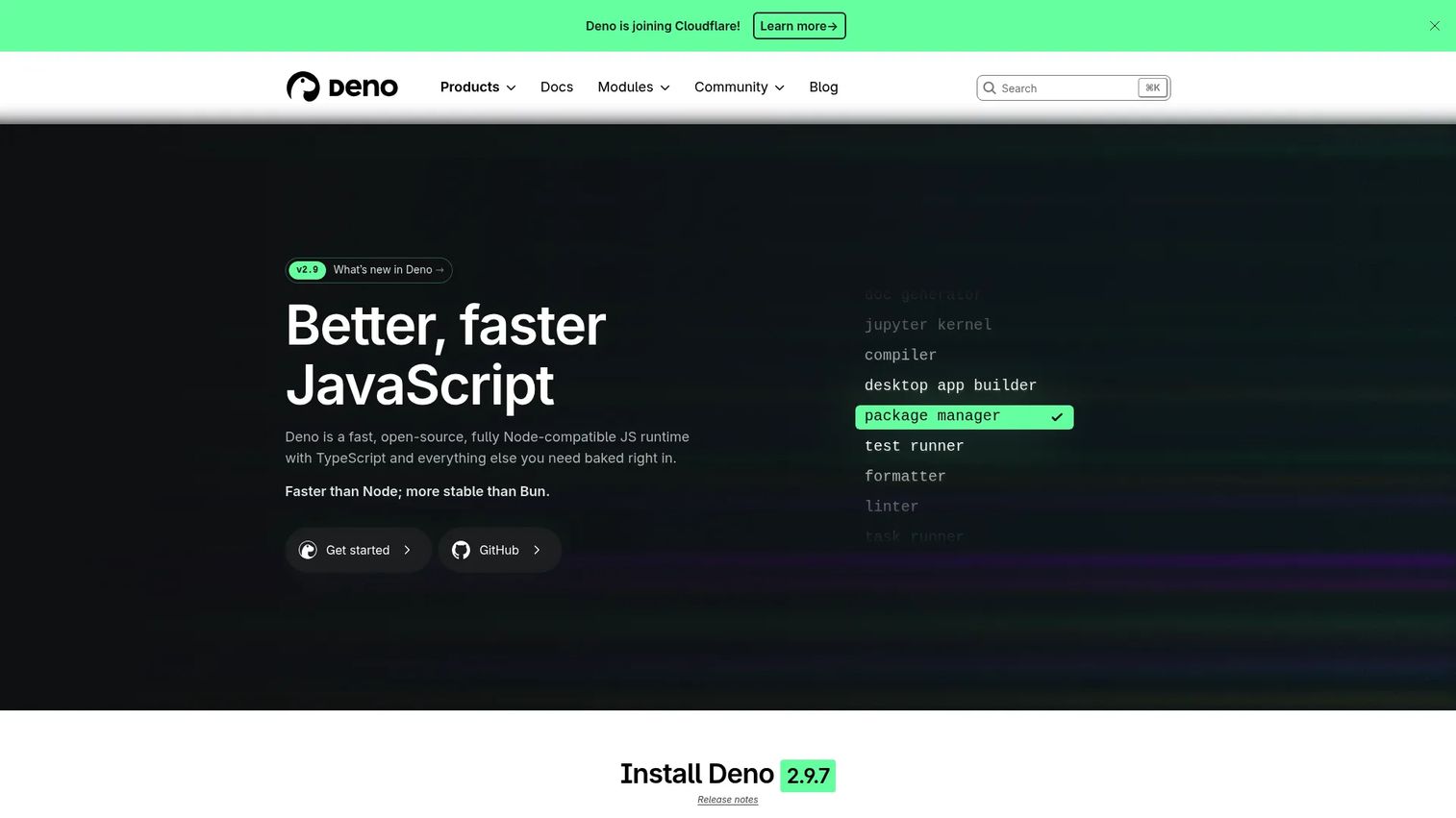Click the arrow beside Get started
The width and height of the screenshot is (1456, 818).
[408, 550]
